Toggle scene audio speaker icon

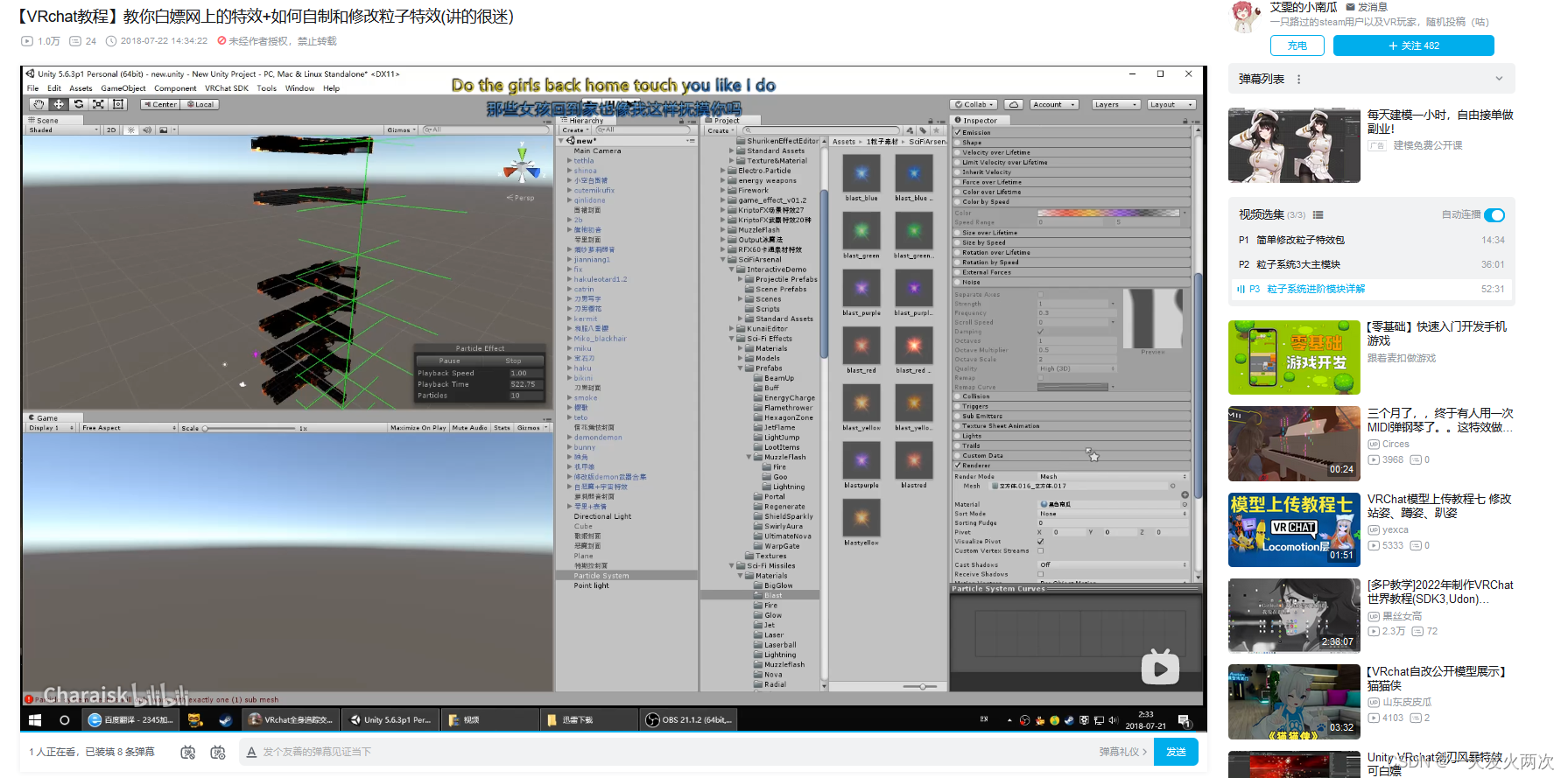click(x=146, y=130)
